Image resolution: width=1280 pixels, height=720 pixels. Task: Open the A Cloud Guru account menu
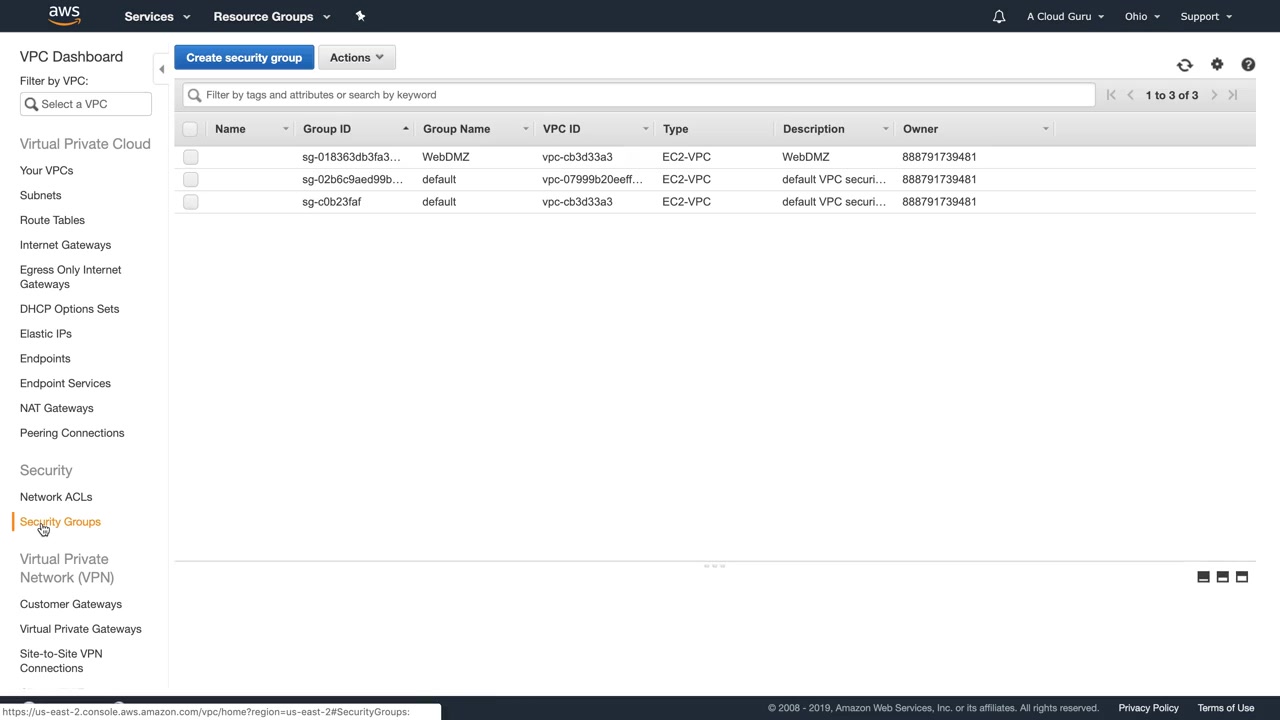1065,16
